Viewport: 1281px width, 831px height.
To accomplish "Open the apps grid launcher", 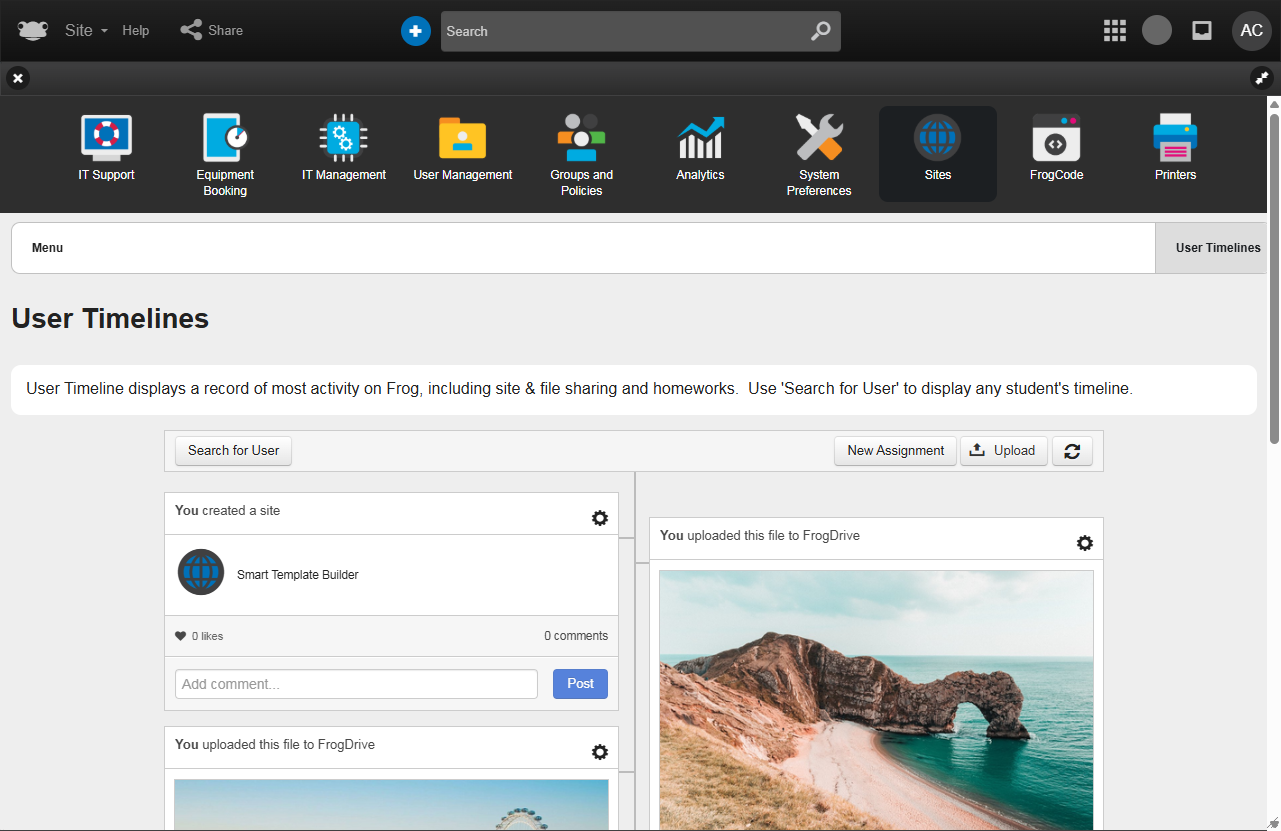I will [x=1114, y=31].
